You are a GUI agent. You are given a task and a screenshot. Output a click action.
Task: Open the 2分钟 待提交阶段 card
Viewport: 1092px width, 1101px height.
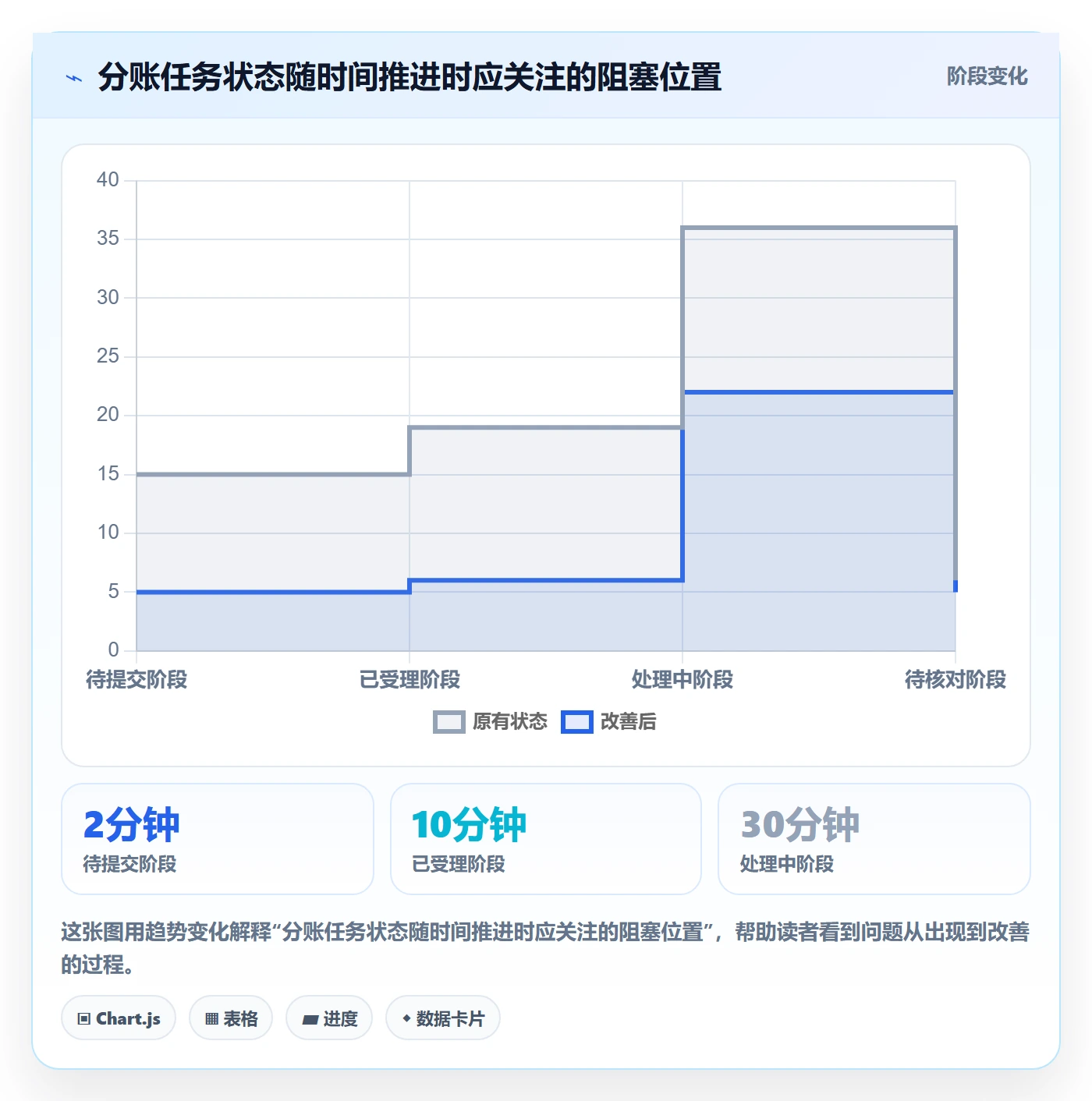point(218,839)
